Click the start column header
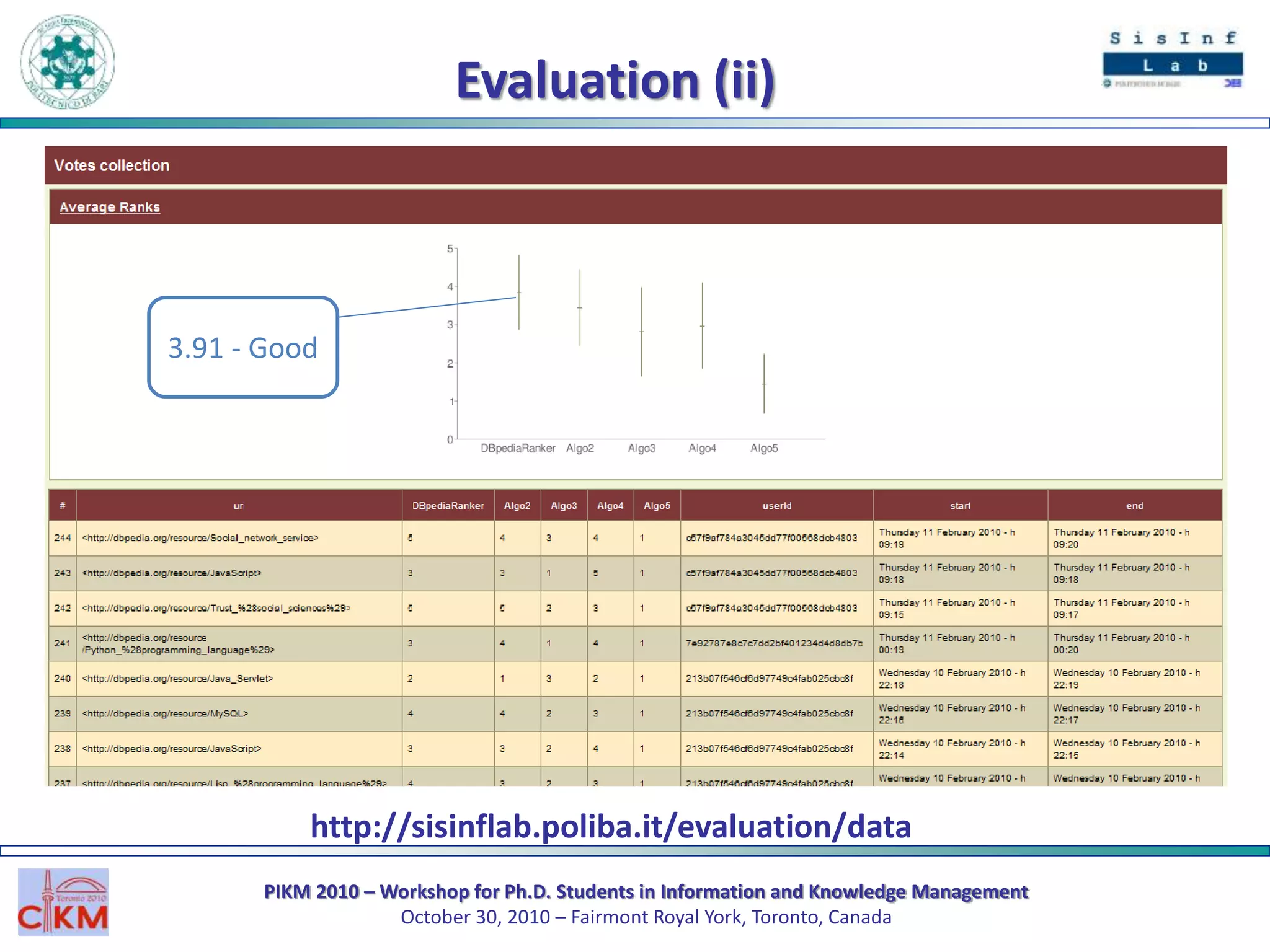1270x952 pixels. point(960,506)
